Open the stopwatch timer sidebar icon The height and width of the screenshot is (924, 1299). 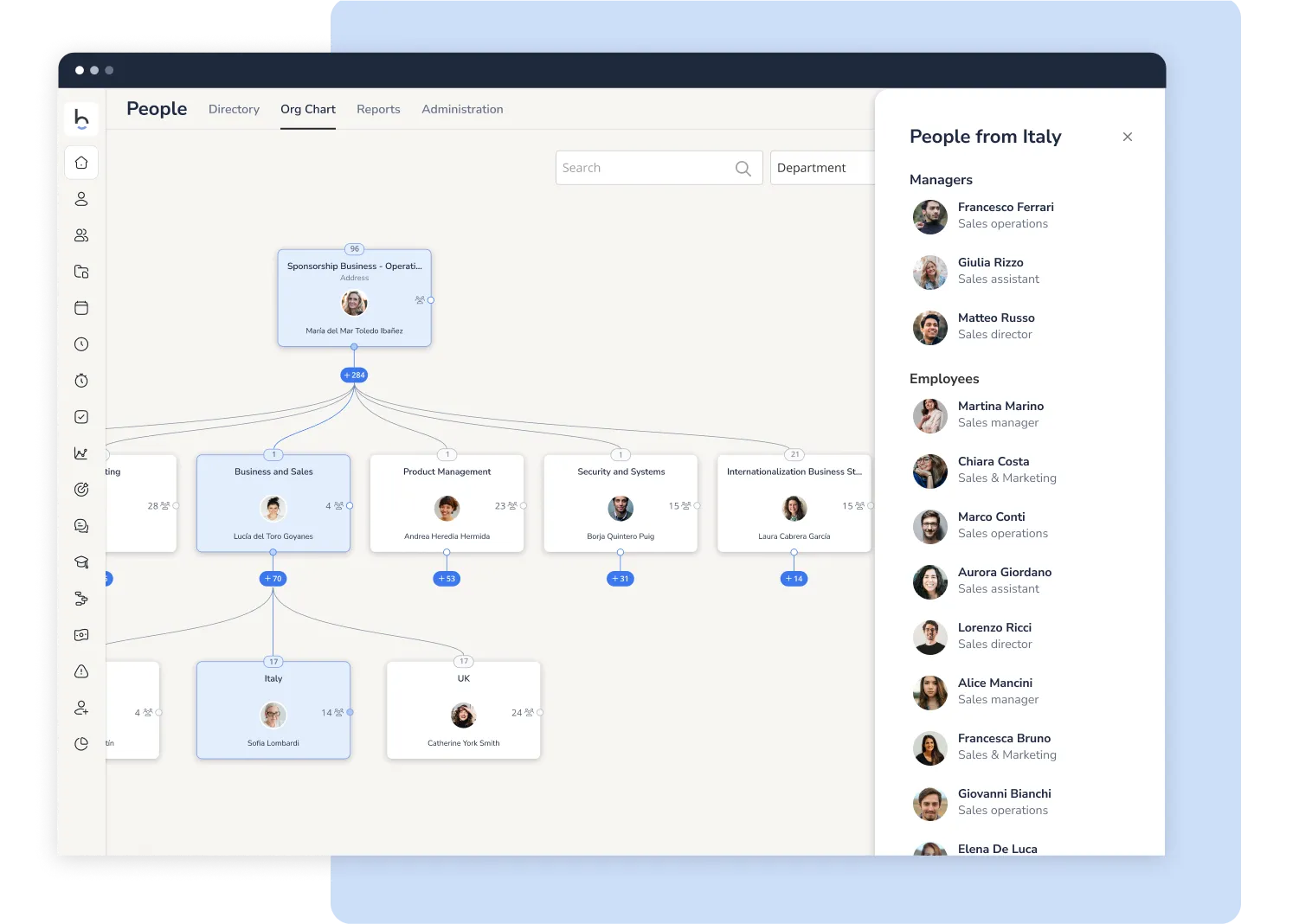81,381
